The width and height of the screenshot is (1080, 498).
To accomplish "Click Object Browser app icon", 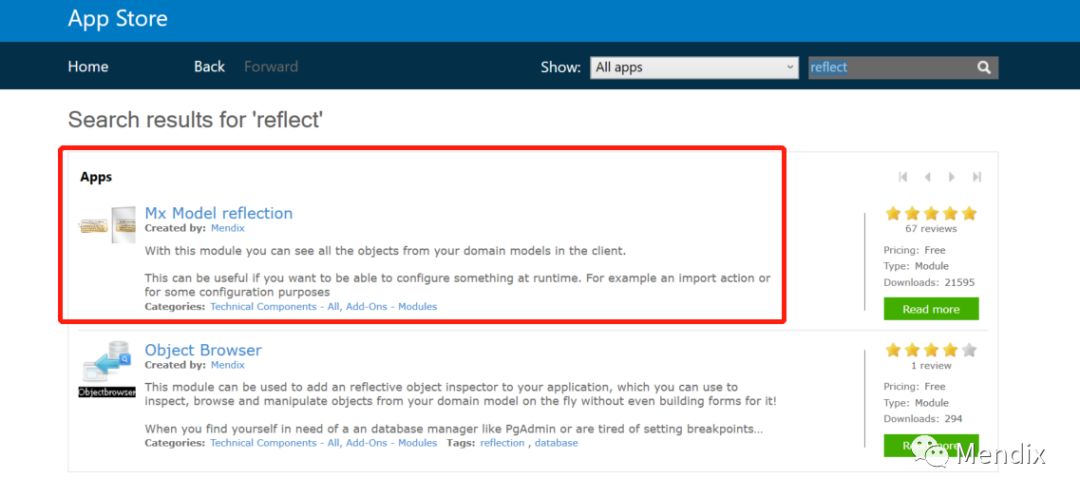I will click(107, 369).
